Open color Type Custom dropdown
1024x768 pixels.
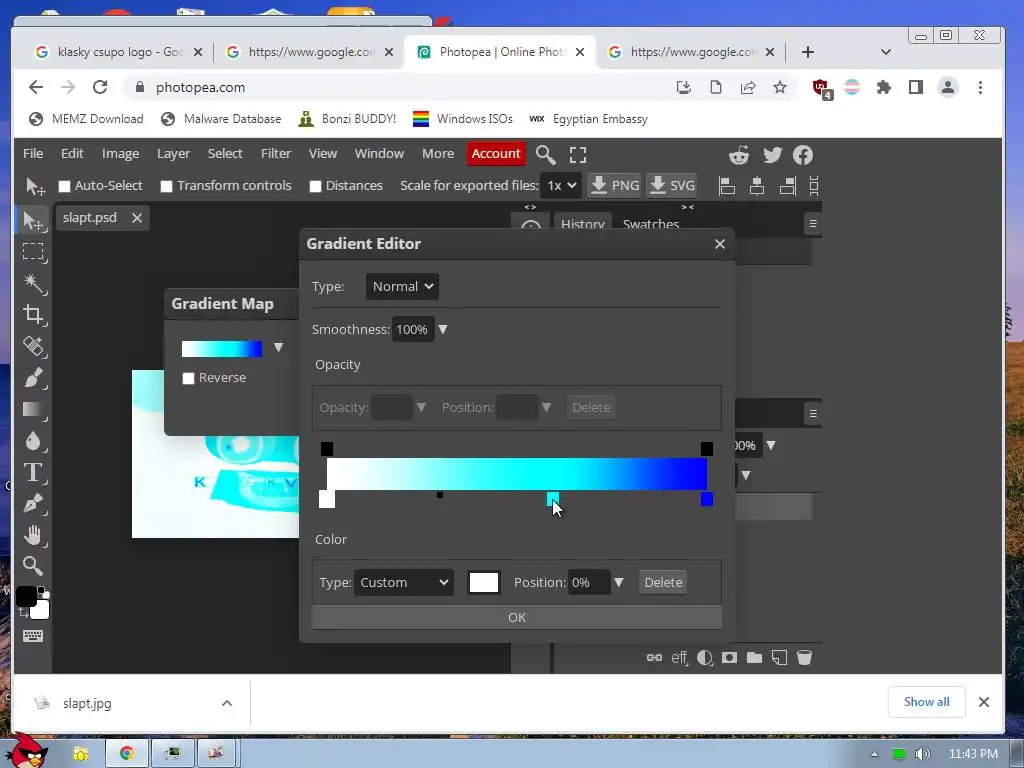[404, 582]
